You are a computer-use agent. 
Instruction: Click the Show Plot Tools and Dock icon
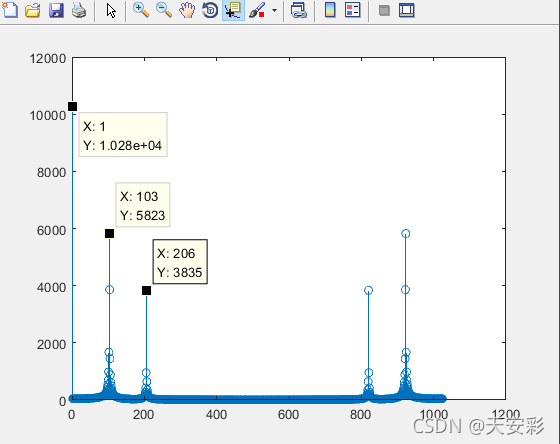click(406, 10)
